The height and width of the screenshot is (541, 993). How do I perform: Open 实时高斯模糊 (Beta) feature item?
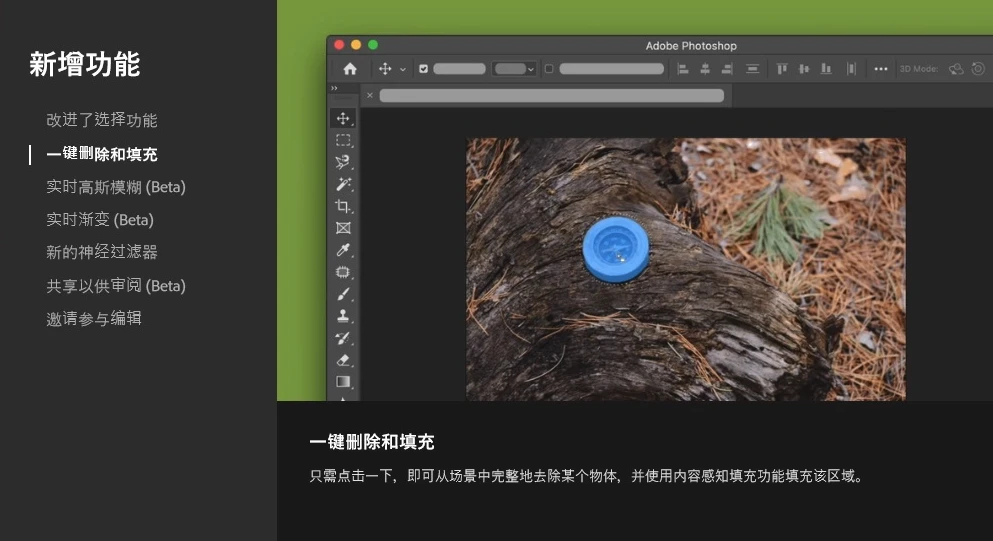pos(116,187)
